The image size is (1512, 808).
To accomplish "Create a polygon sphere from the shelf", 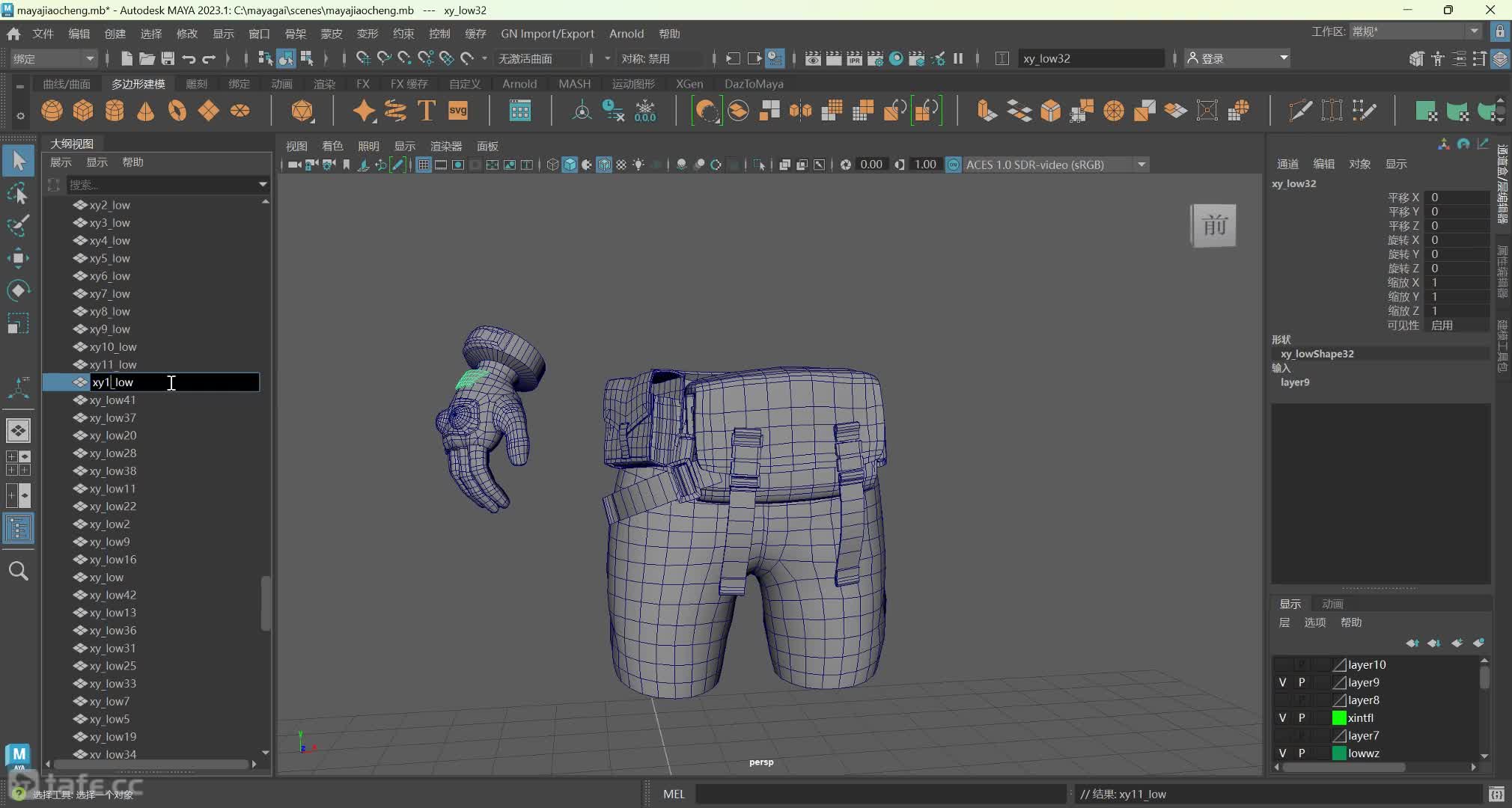I will (x=52, y=111).
